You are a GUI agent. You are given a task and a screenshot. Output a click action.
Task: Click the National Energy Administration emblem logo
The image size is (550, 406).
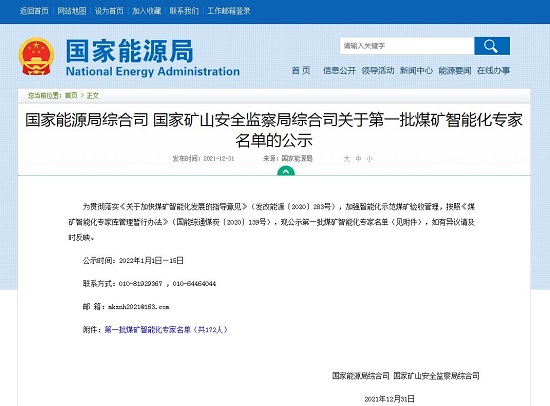pos(36,56)
